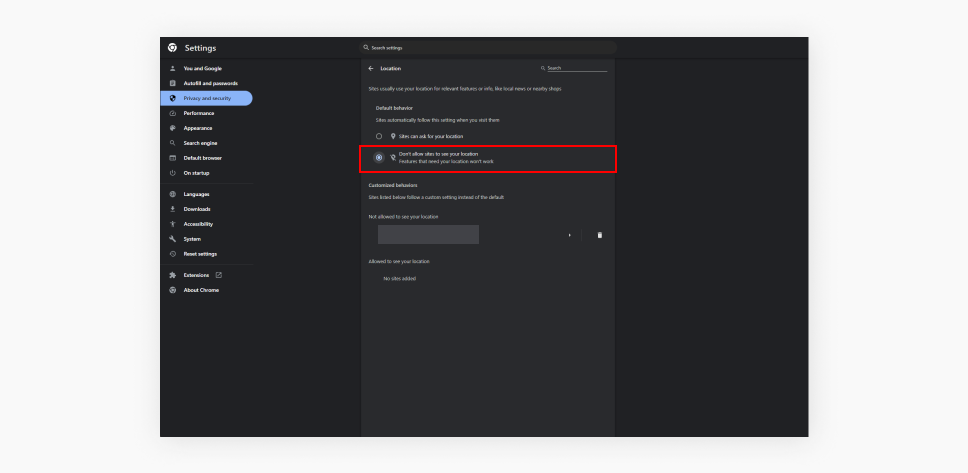Click the Chrome logo beside Settings
This screenshot has height=473, width=968.
pyautogui.click(x=172, y=48)
